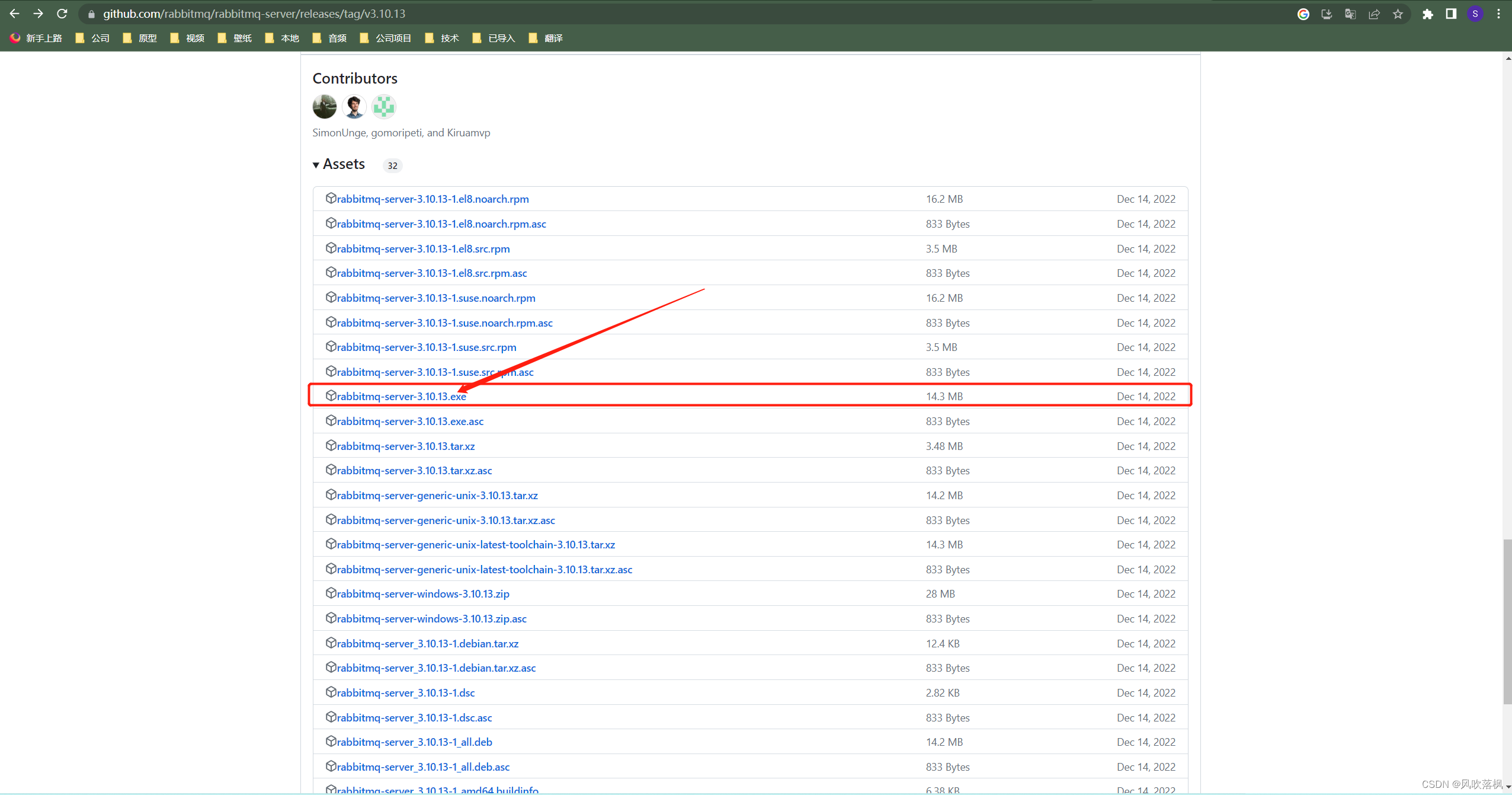
Task: Go back to the previous page
Action: point(14,13)
